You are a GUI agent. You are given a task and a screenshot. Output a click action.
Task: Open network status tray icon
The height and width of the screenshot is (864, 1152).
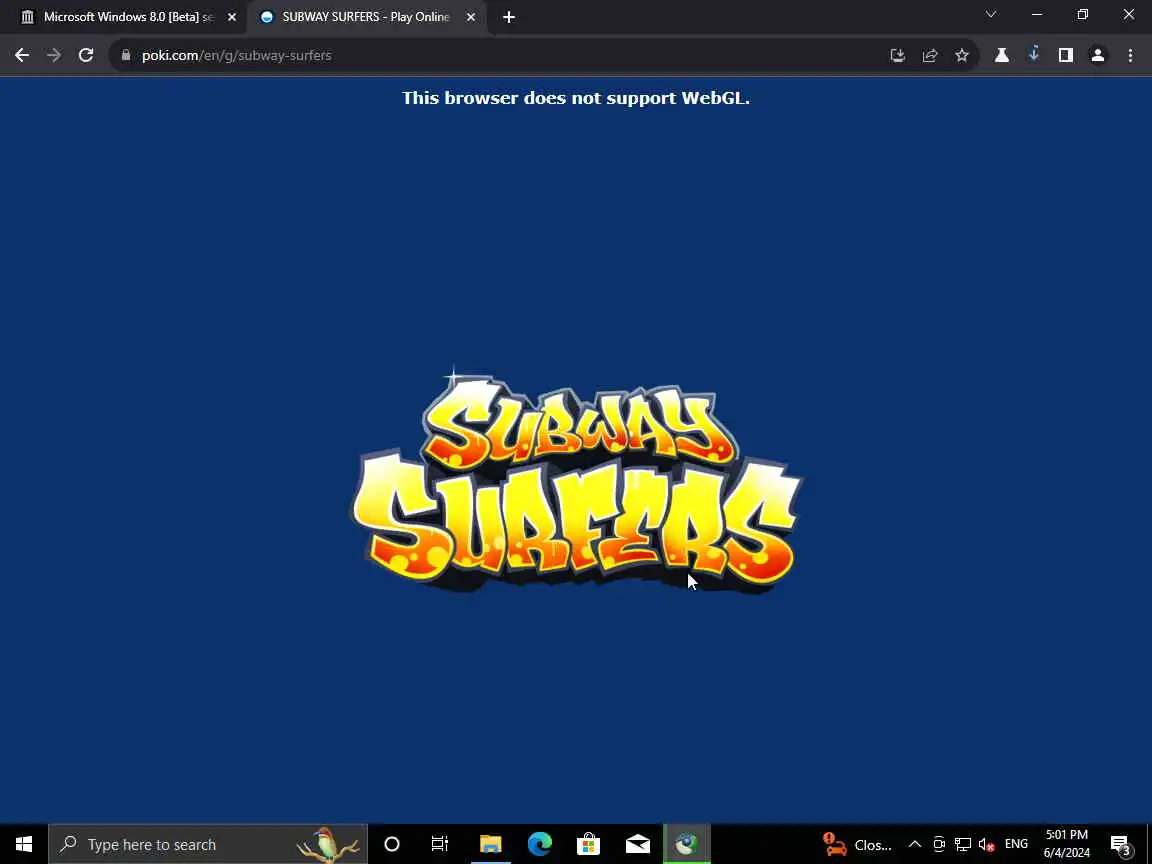(962, 844)
